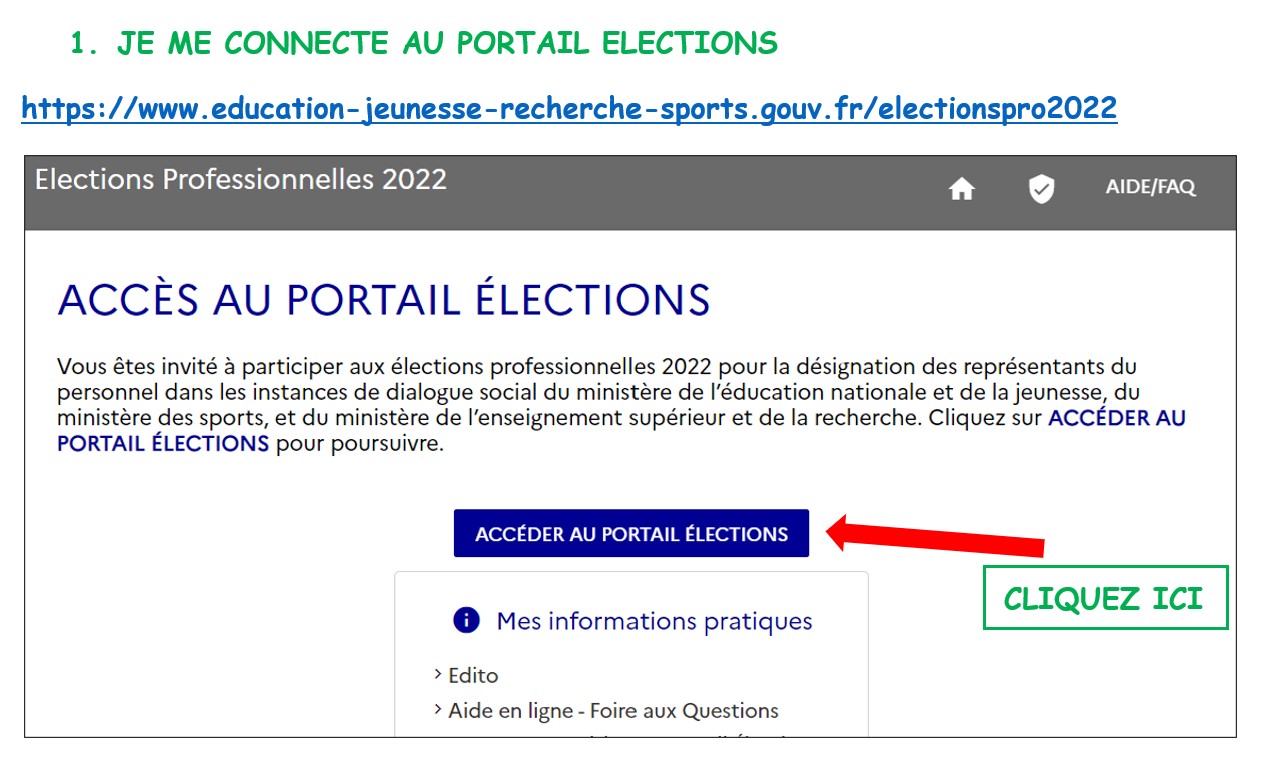Click the green JE ME CONNECTE heading
The height and width of the screenshot is (762, 1264).
pyautogui.click(x=424, y=43)
